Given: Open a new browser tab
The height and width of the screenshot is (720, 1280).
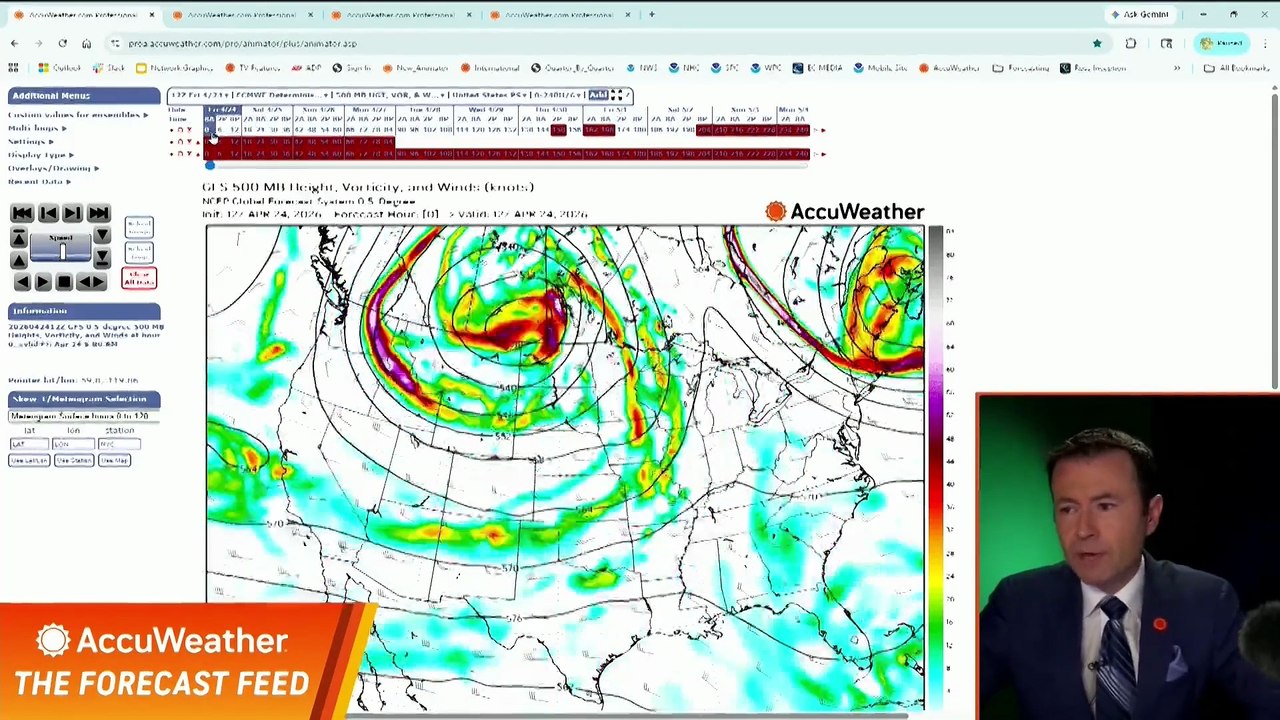Looking at the screenshot, I should pos(651,15).
